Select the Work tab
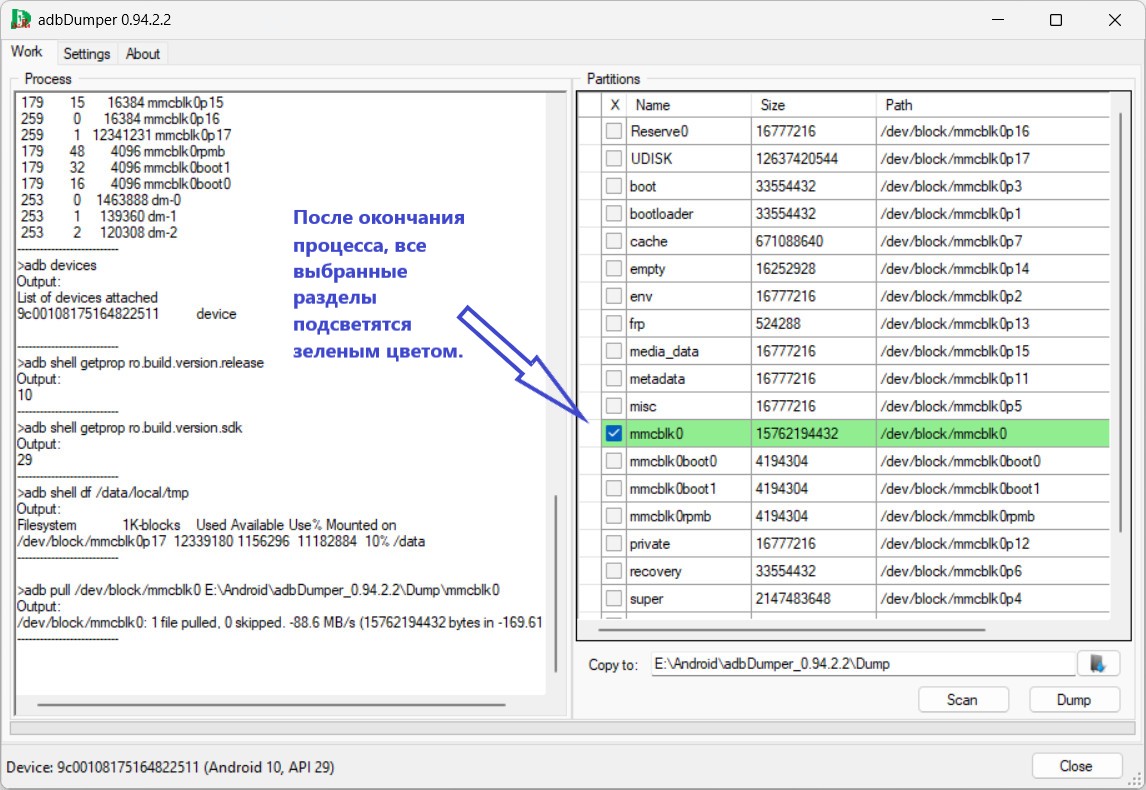Image resolution: width=1146 pixels, height=790 pixels. point(27,52)
